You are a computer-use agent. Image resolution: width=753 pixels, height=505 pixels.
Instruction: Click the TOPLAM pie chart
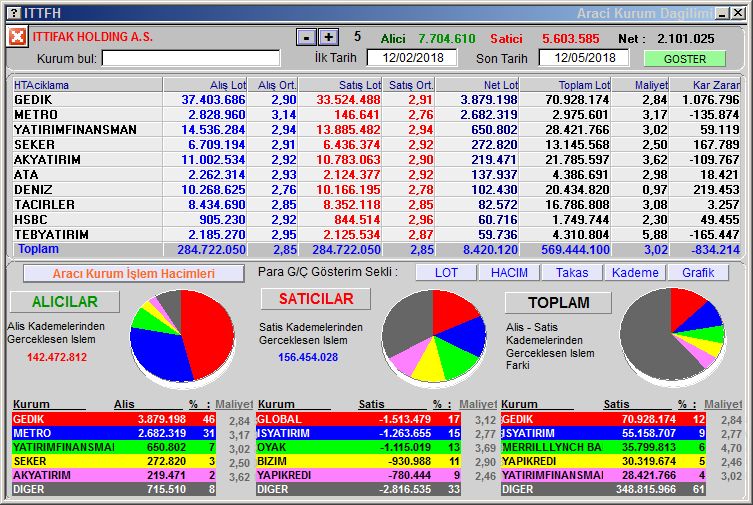672,336
